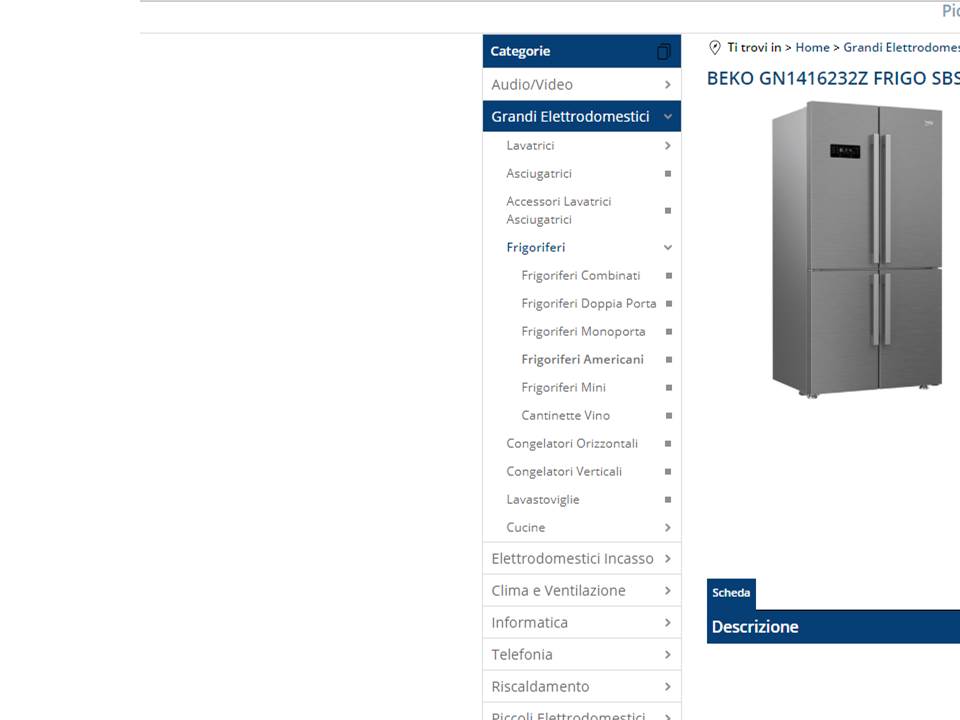Click square bullet next to Asciugatrici
The height and width of the screenshot is (720, 960).
pyautogui.click(x=668, y=174)
